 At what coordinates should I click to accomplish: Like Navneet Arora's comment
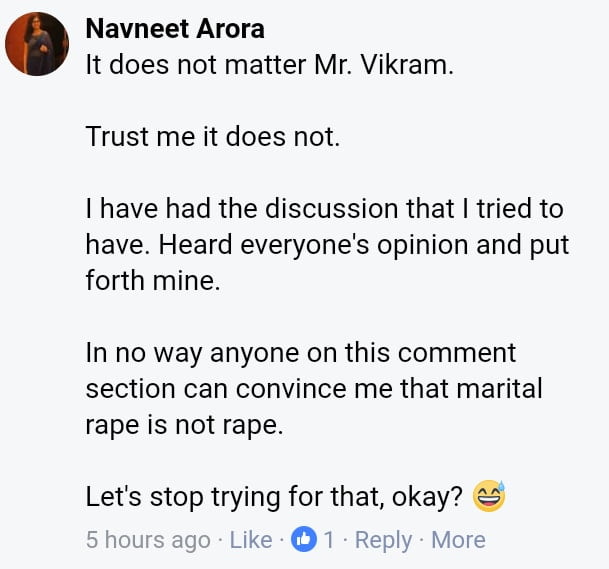pos(251,540)
